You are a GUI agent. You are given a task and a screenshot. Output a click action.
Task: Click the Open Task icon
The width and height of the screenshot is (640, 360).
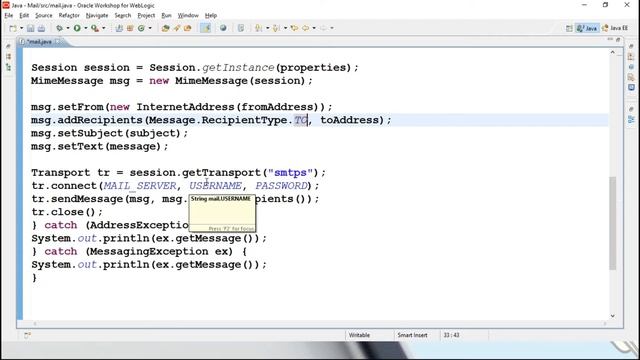(177, 28)
